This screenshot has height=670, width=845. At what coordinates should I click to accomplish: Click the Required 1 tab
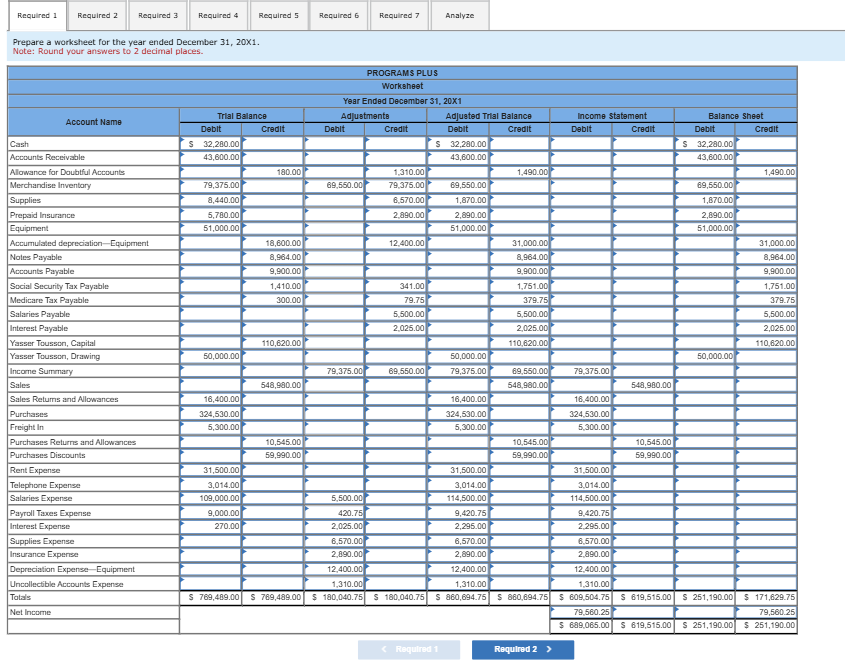37,16
